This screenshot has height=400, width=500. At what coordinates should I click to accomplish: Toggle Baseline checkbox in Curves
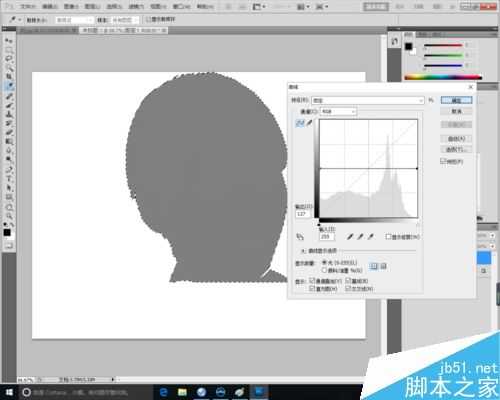348,281
